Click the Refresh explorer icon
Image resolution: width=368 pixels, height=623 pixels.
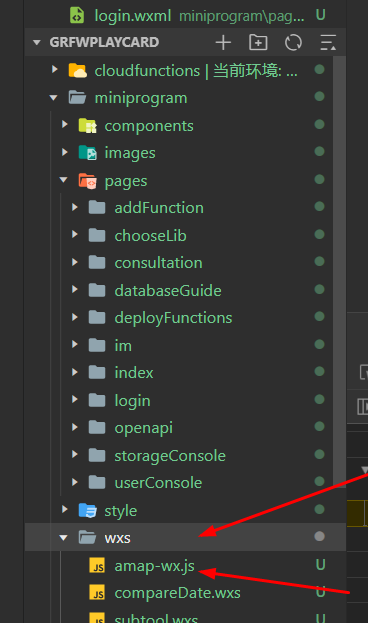pos(293,43)
